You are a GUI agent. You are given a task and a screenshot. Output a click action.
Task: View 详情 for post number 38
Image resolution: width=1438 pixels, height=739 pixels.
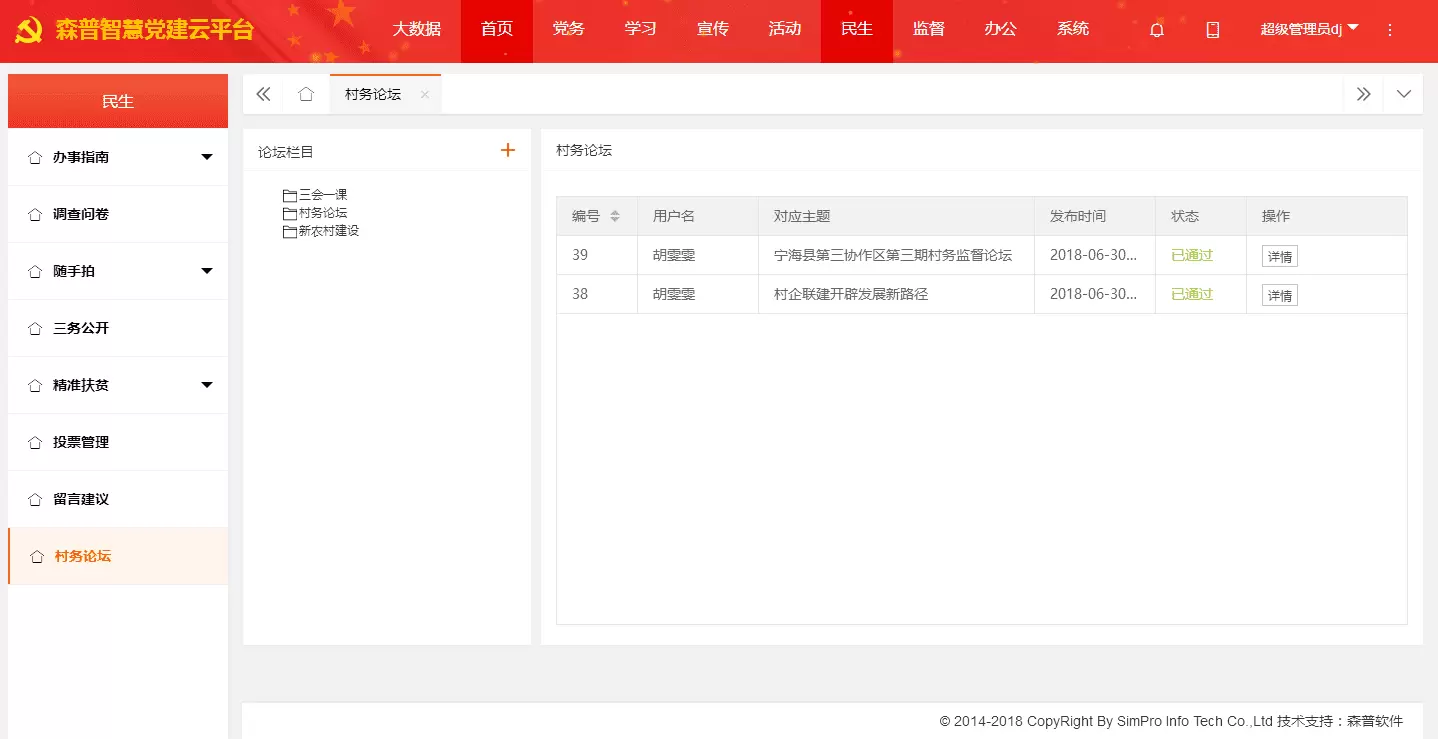pyautogui.click(x=1280, y=295)
